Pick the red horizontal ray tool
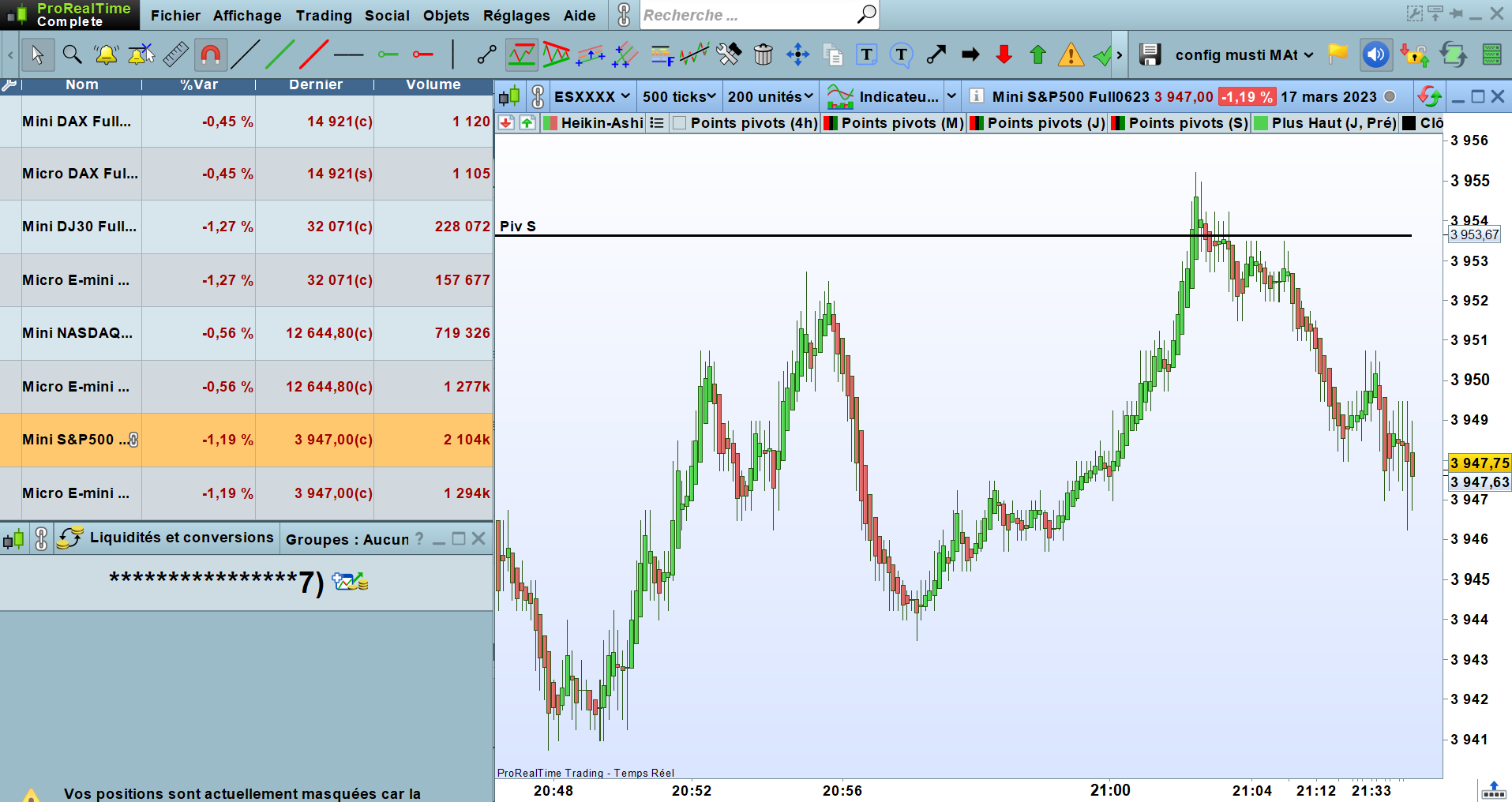This screenshot has height=802, width=1512. click(x=423, y=54)
